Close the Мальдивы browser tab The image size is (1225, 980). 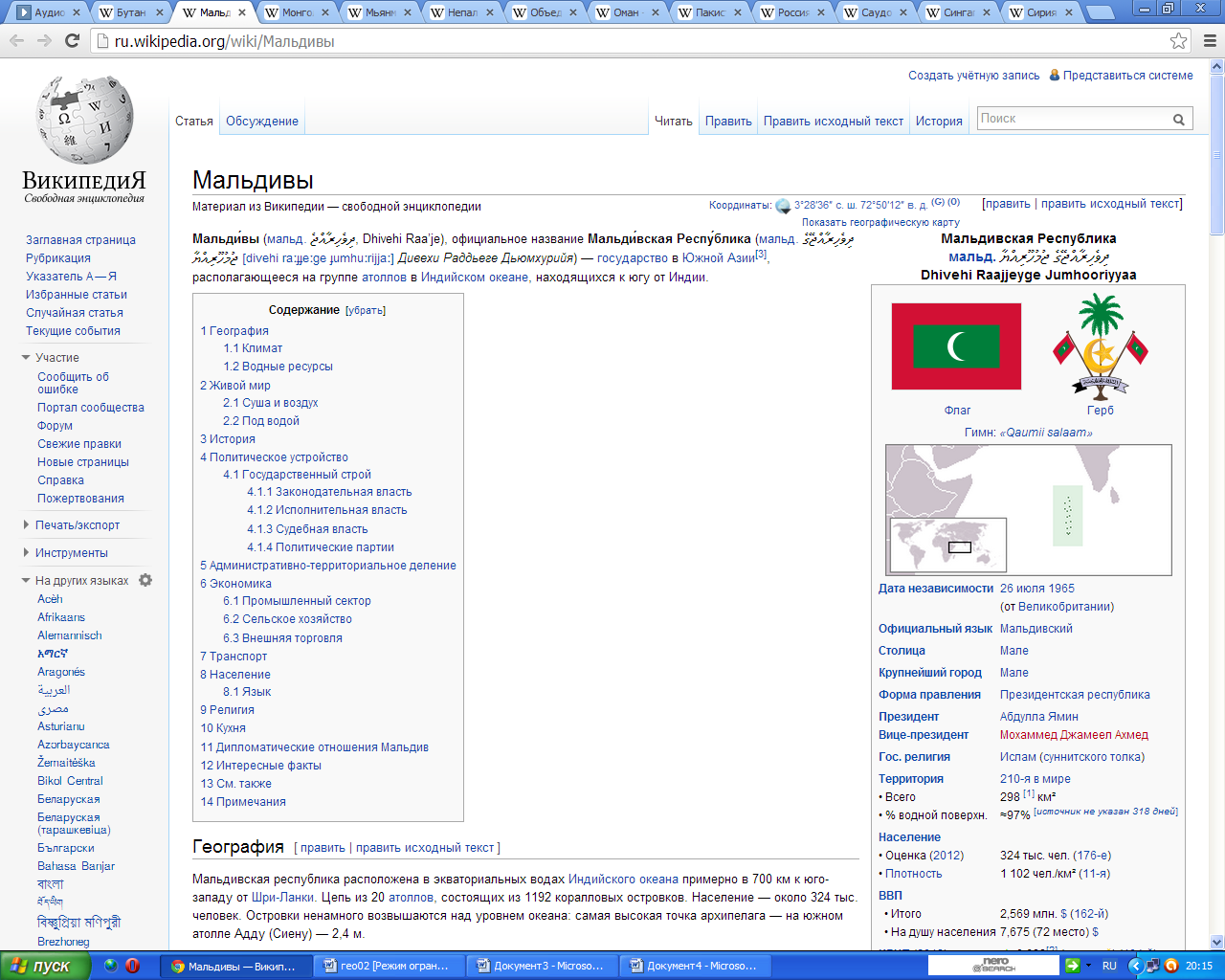tap(242, 12)
